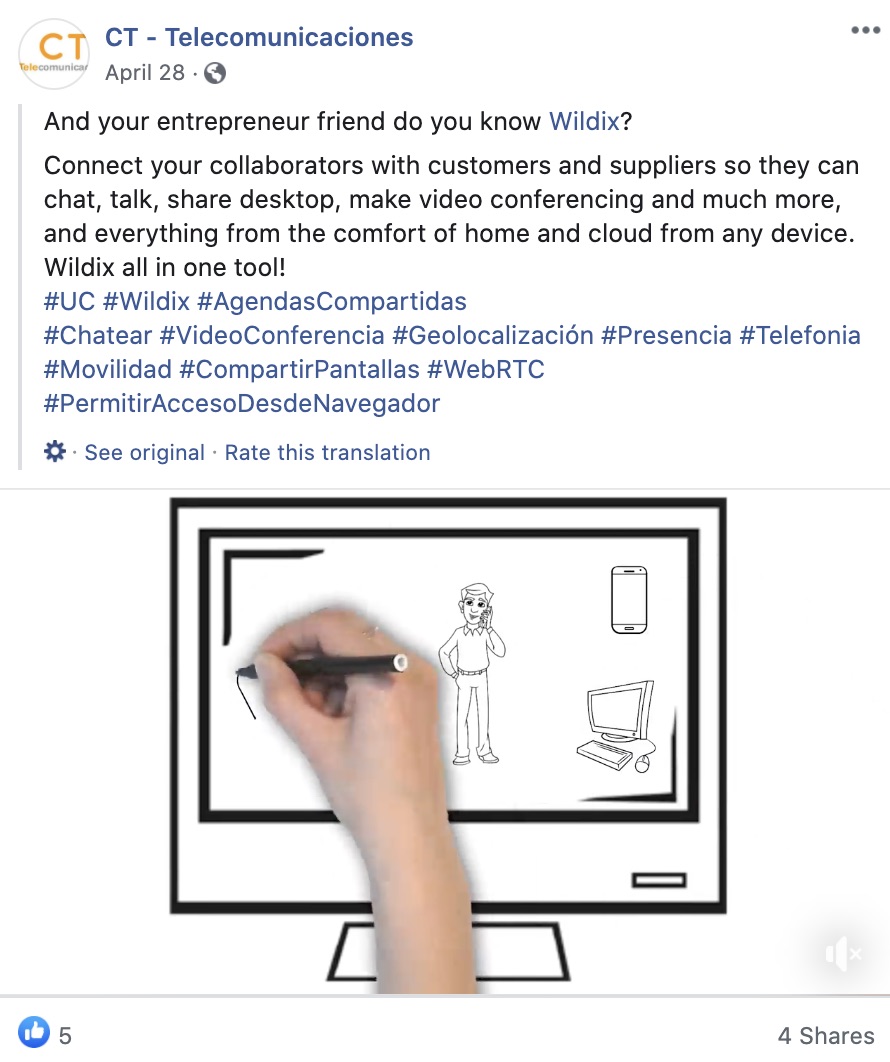The width and height of the screenshot is (890, 1062).
Task: Unmute the video with speaker icon
Action: coord(843,954)
